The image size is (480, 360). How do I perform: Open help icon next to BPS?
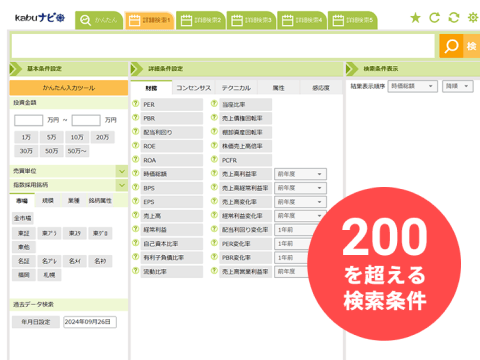tap(135, 187)
